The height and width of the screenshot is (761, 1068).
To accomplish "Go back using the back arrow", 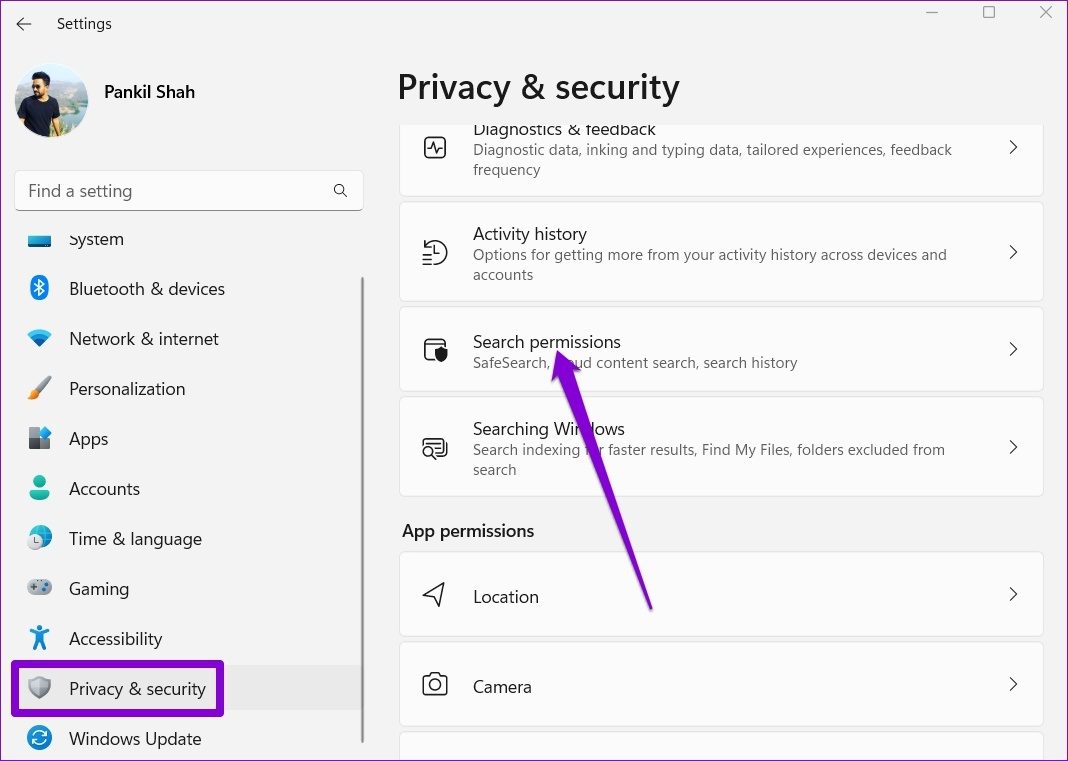I will coord(24,24).
